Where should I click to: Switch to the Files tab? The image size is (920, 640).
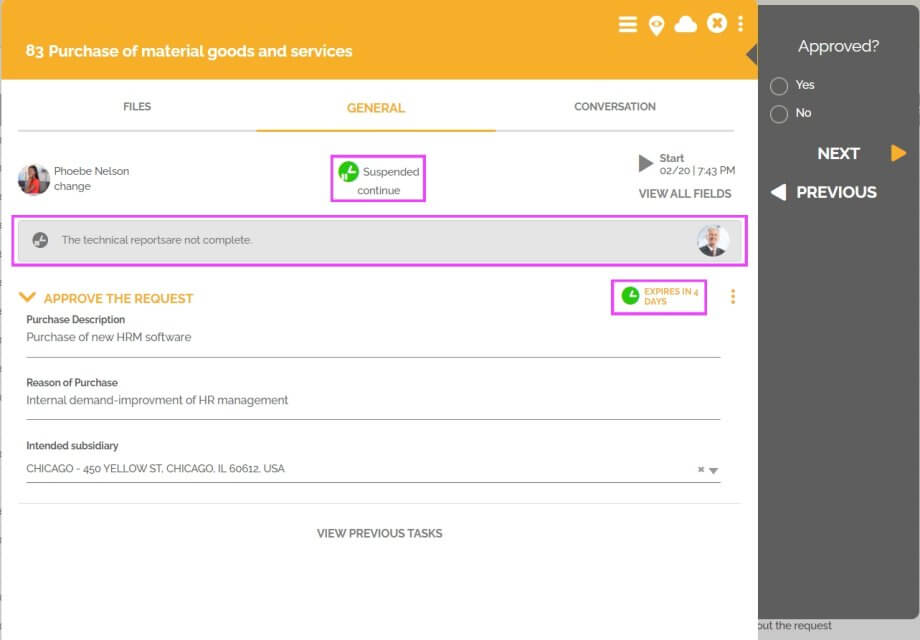tap(136, 106)
